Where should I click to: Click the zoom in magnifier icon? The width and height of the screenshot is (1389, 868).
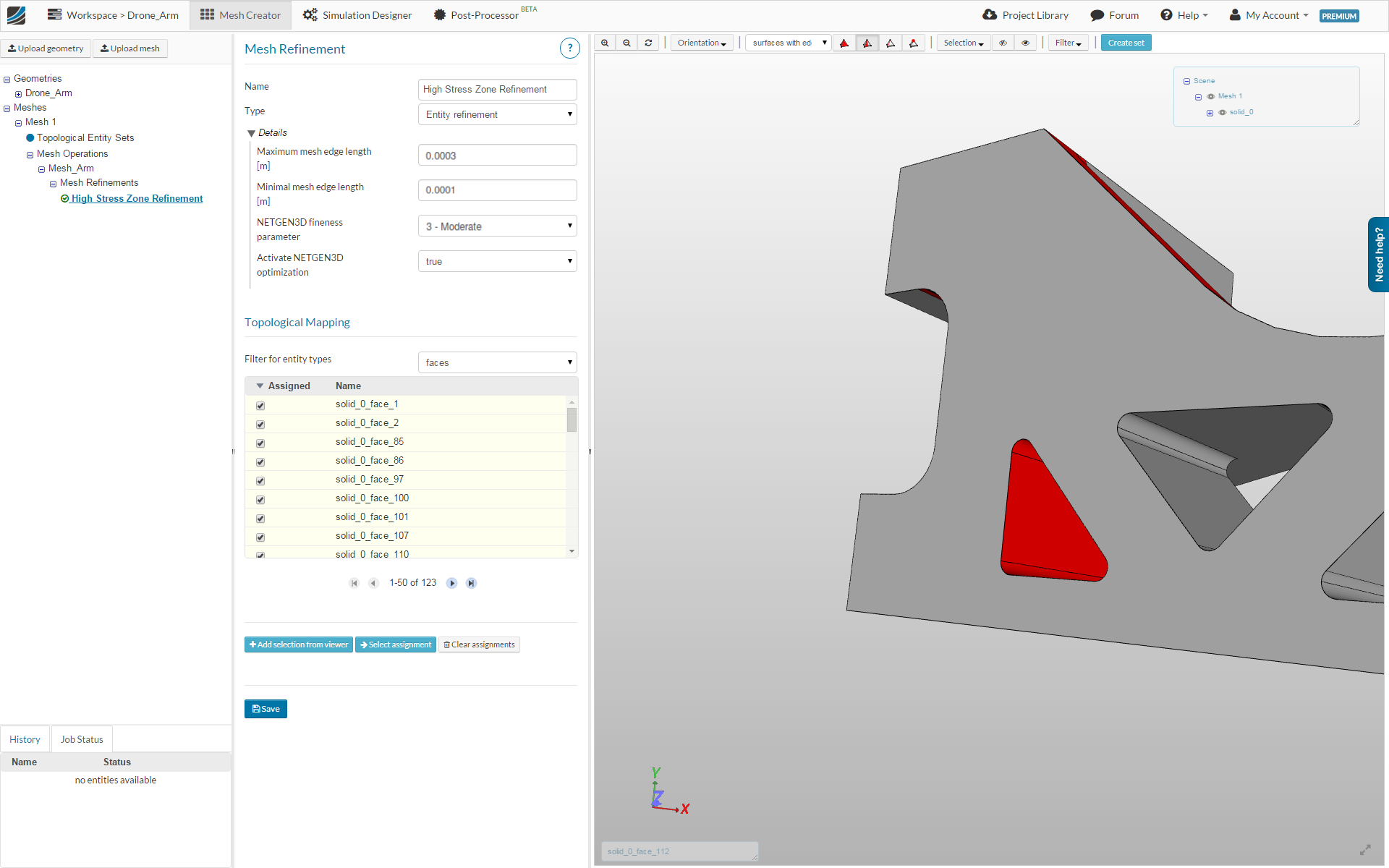tap(605, 43)
